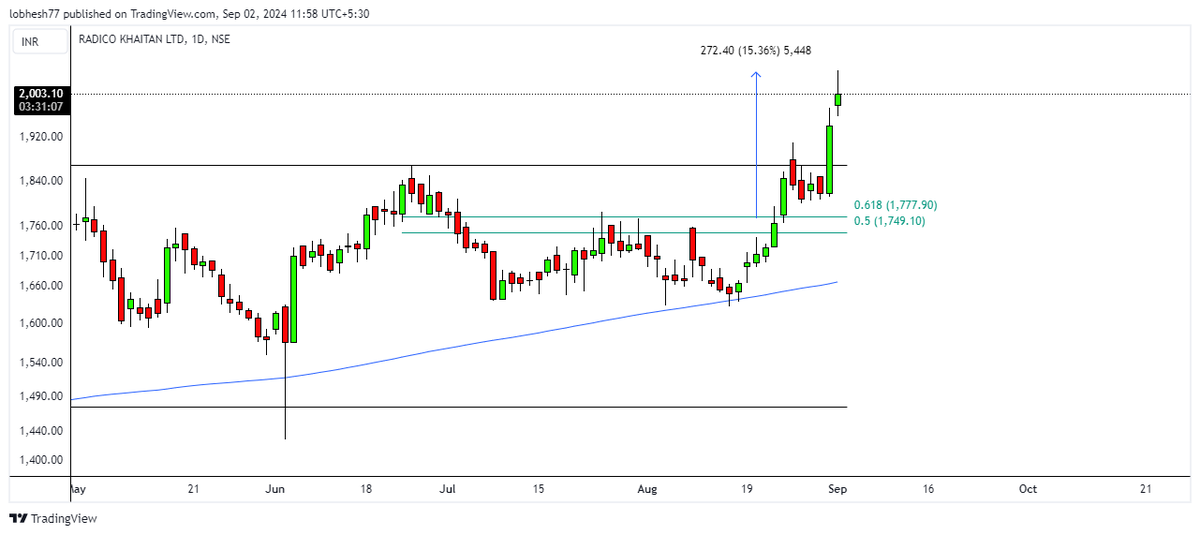1200x535 pixels.
Task: Click the TradingView logo at bottom
Action: 52,519
